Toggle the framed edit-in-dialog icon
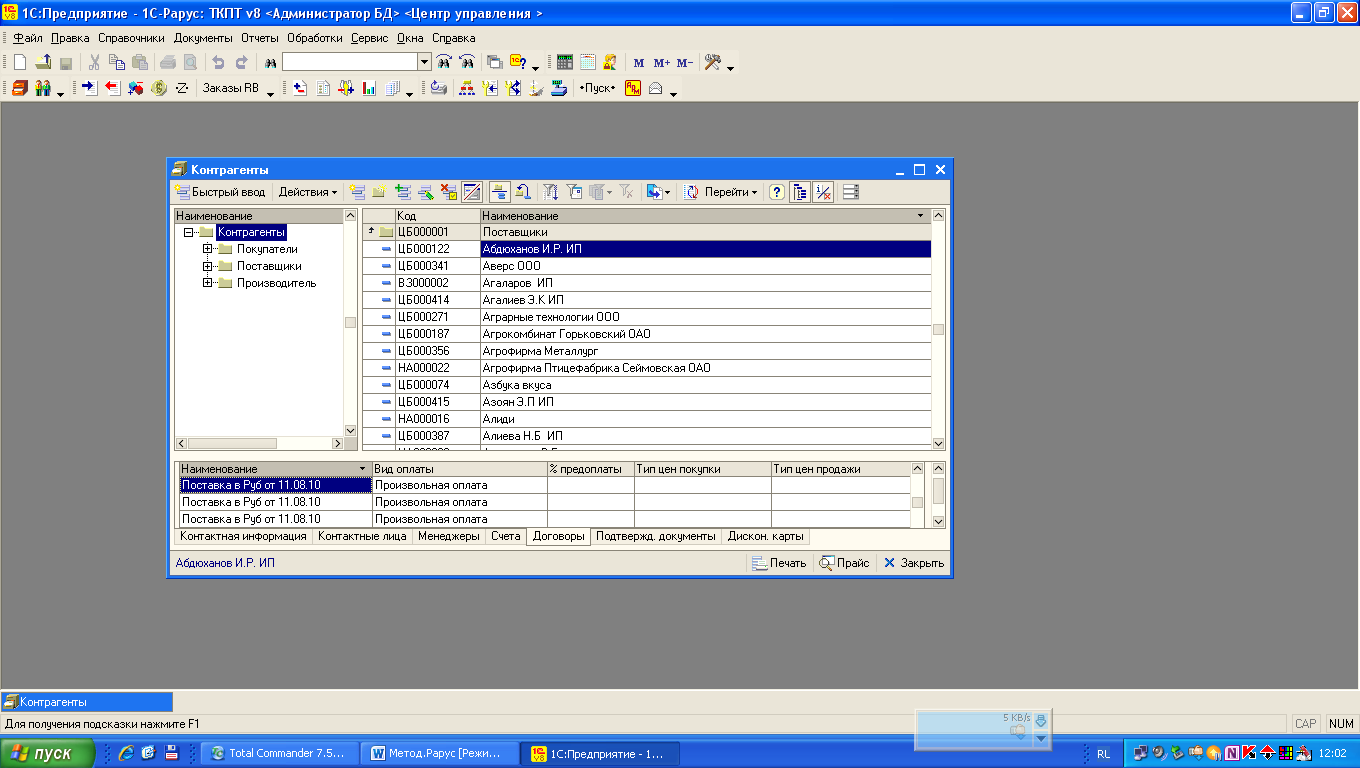The width and height of the screenshot is (1360, 768). (x=470, y=192)
